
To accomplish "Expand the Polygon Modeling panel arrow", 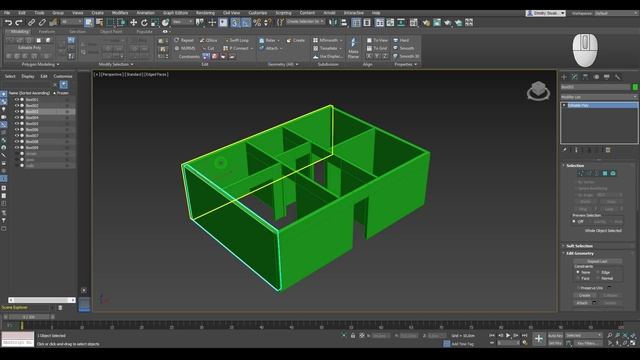I will (x=58, y=64).
